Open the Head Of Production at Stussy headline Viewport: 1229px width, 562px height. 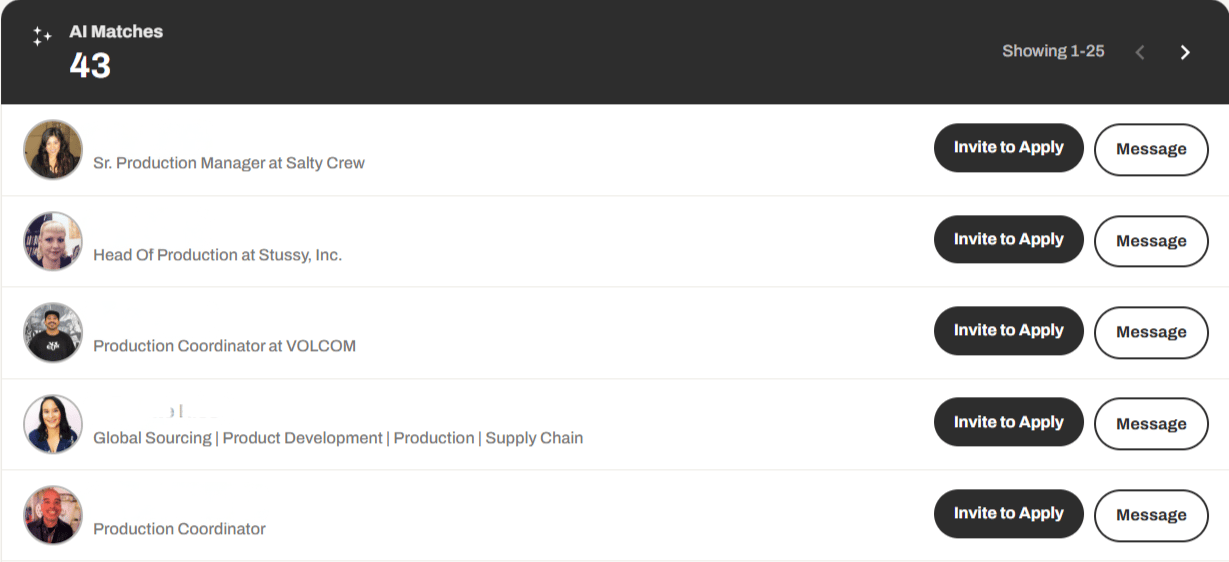tap(217, 255)
